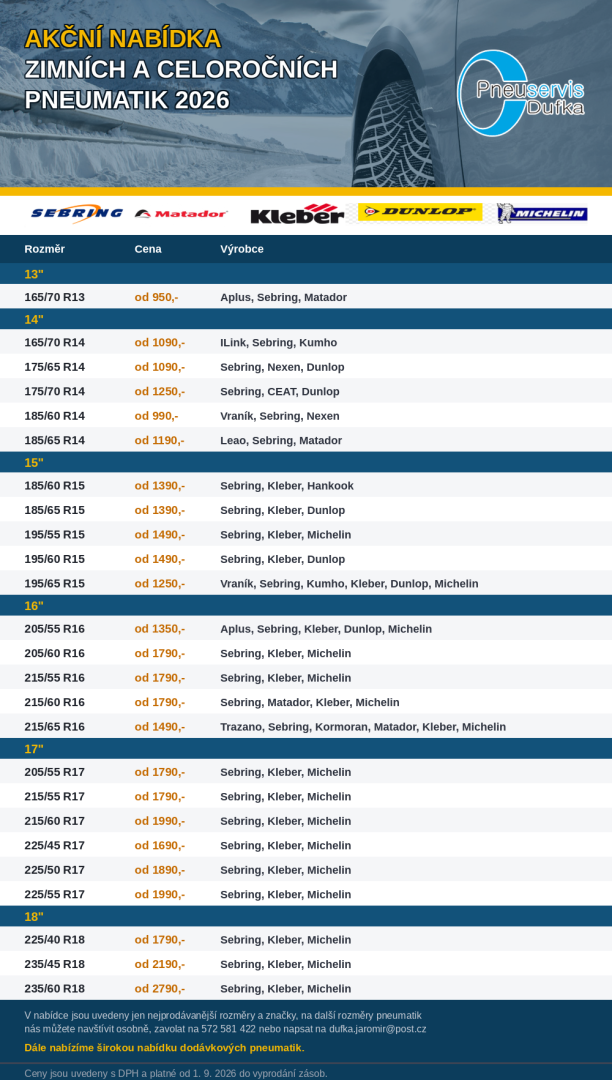Click the 215/60 R17 size cell
The width and height of the screenshot is (612, 1080).
tap(54, 822)
